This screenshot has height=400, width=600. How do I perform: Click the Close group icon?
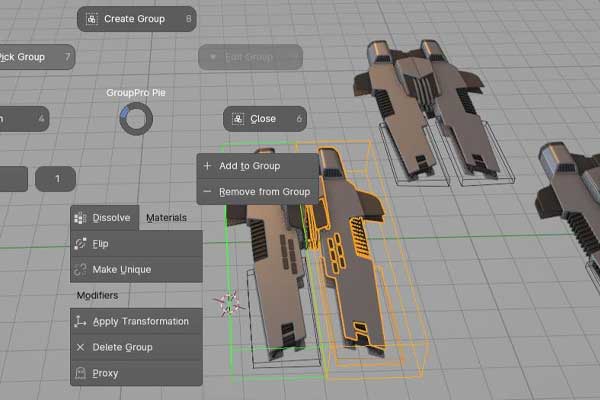pos(238,119)
